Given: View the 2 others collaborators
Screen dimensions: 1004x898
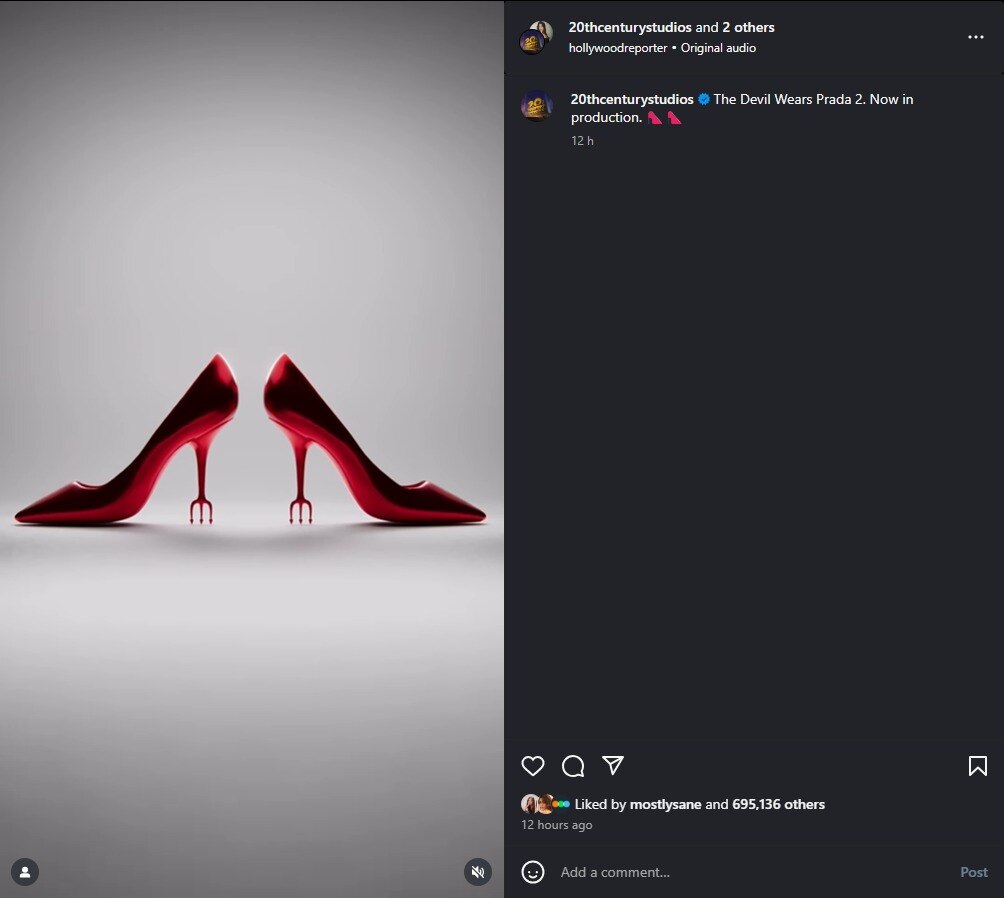Looking at the screenshot, I should pyautogui.click(x=748, y=27).
